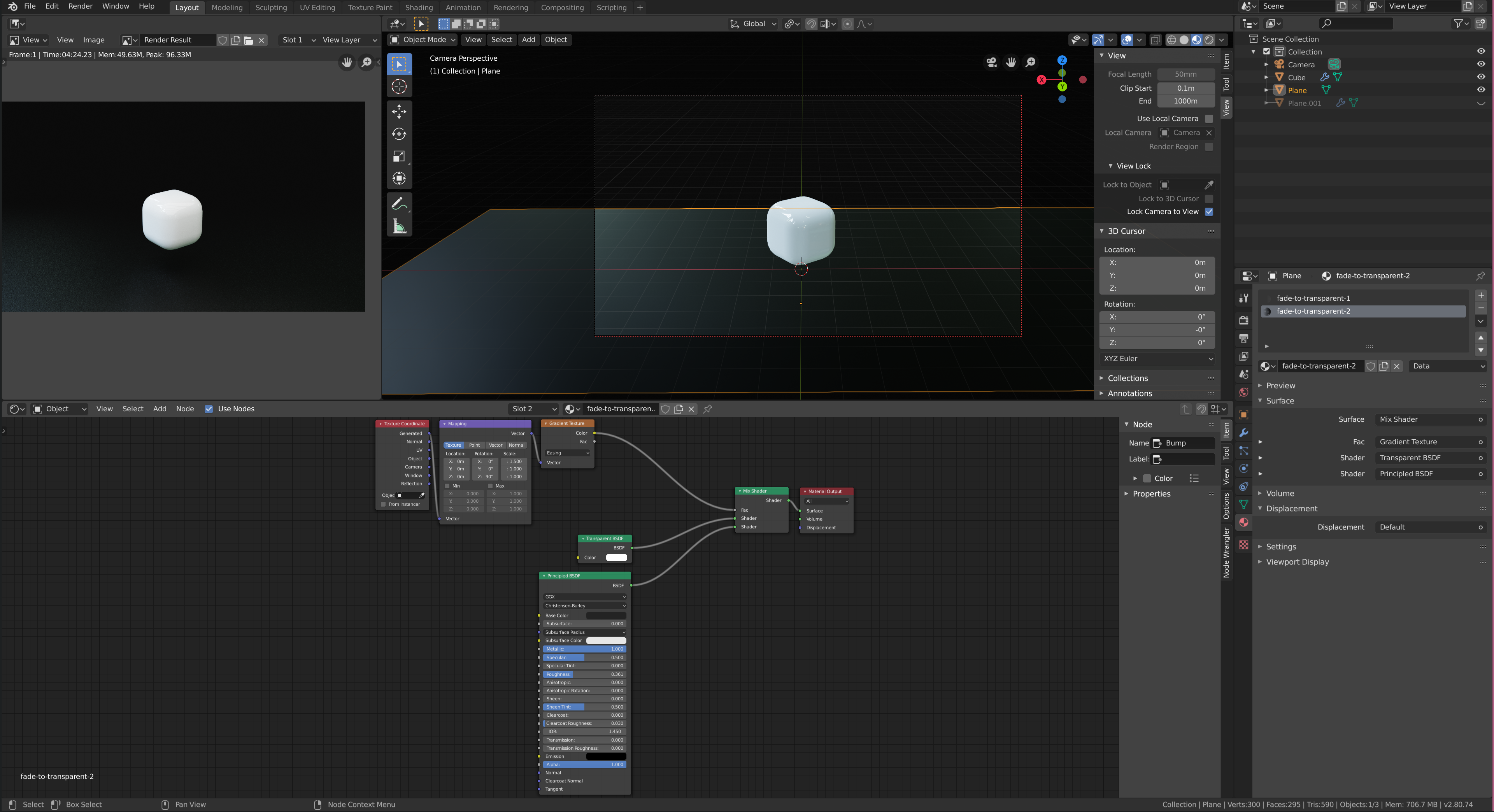Screen dimensions: 1494x812
Task: Adjust the Roughness slider in Principled BSDF
Action: tap(584, 674)
